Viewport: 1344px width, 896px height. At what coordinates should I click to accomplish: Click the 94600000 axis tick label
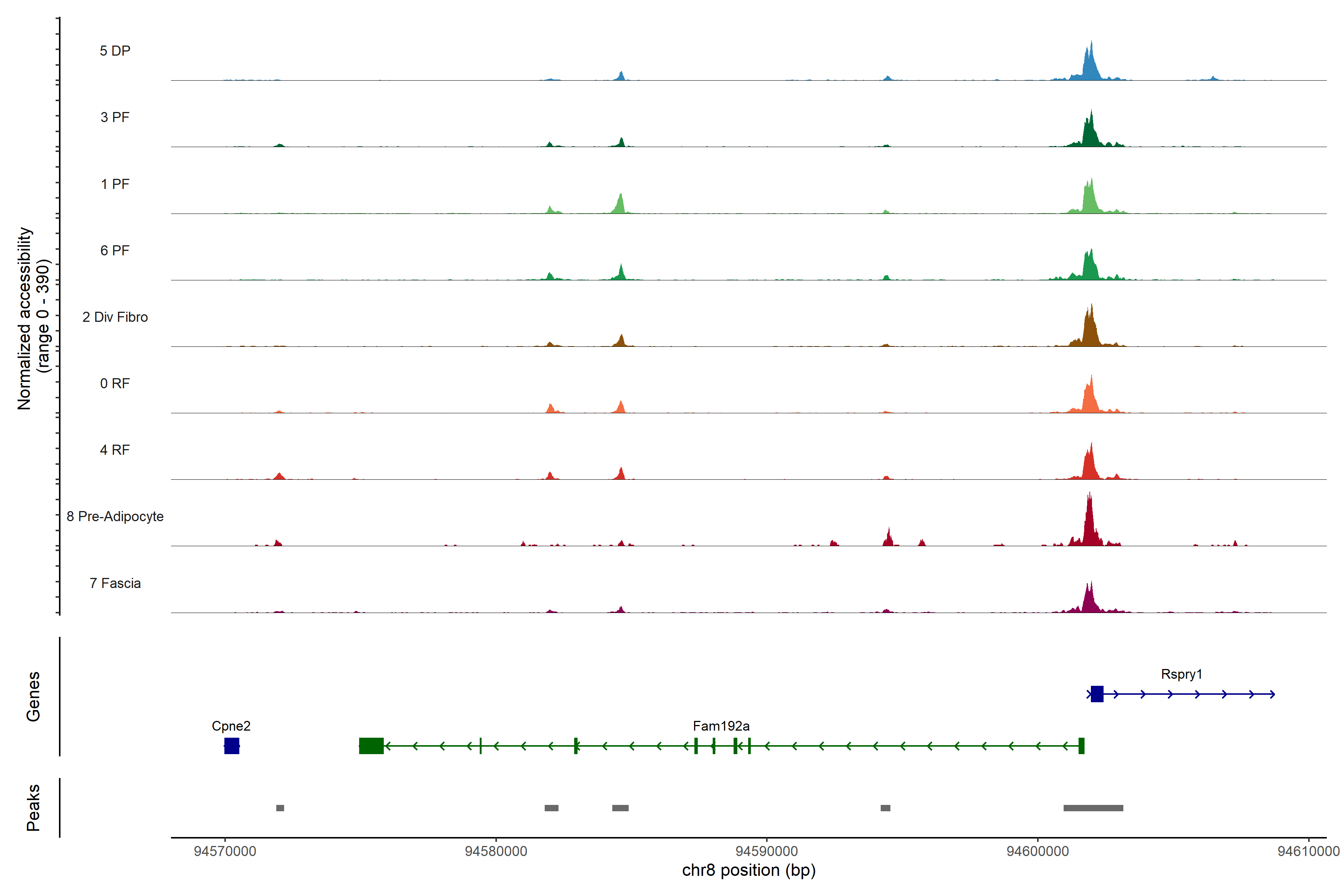click(1037, 852)
